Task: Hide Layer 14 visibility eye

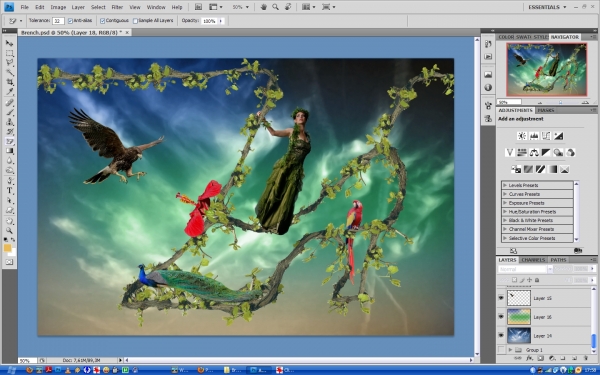Action: click(501, 335)
